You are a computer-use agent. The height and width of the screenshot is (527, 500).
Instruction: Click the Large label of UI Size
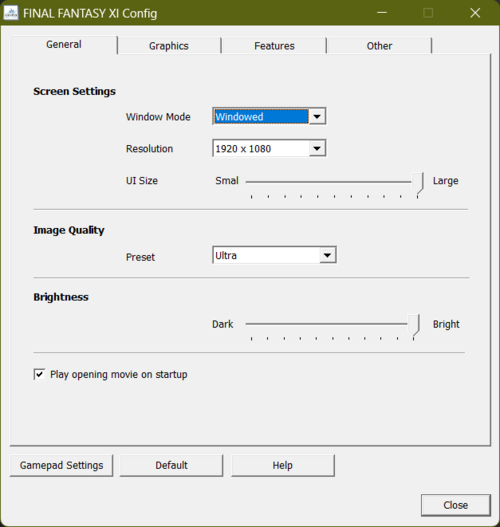point(446,181)
